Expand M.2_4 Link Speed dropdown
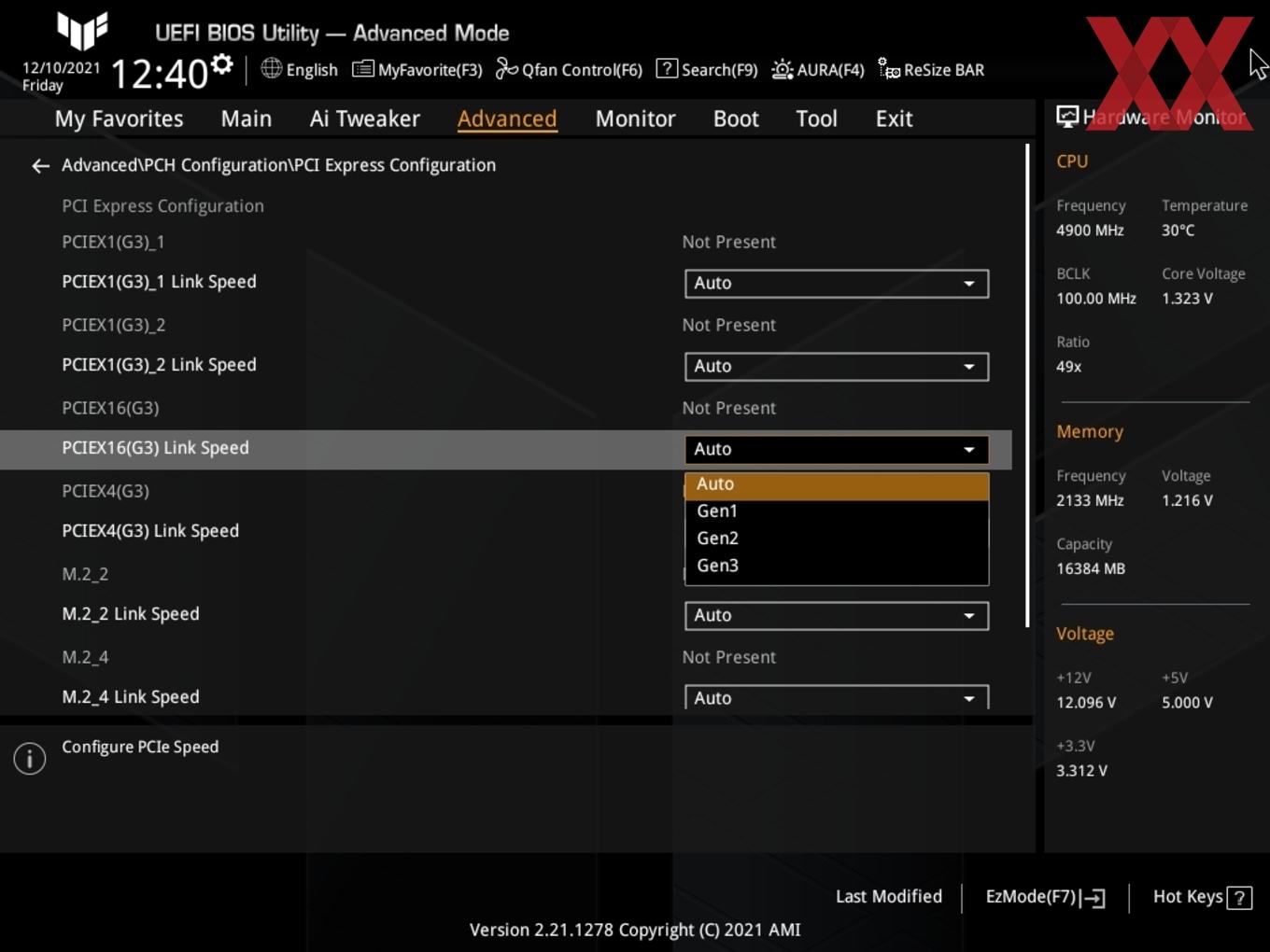 (x=837, y=698)
